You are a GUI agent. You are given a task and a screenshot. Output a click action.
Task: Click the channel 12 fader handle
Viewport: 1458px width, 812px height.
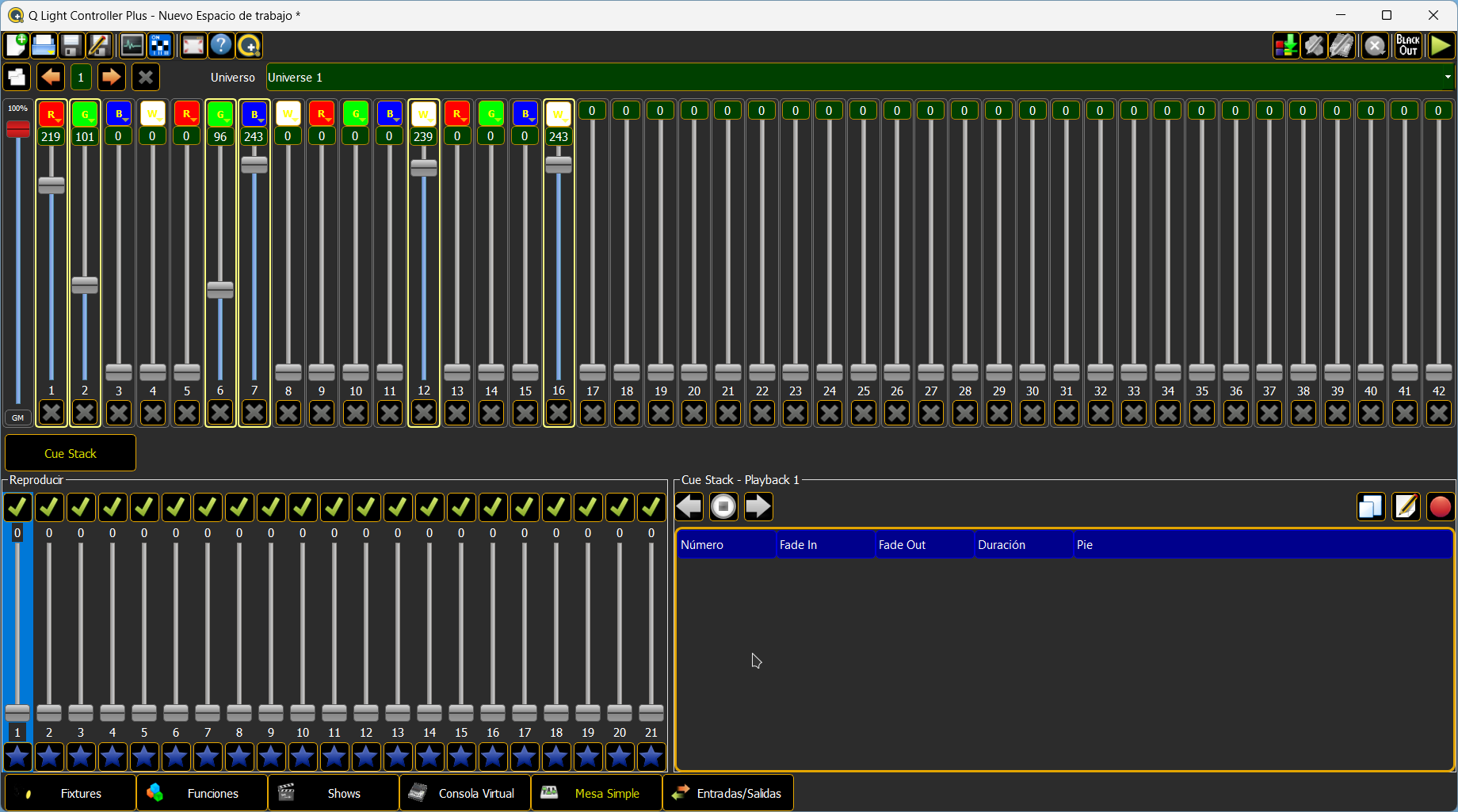pos(424,168)
